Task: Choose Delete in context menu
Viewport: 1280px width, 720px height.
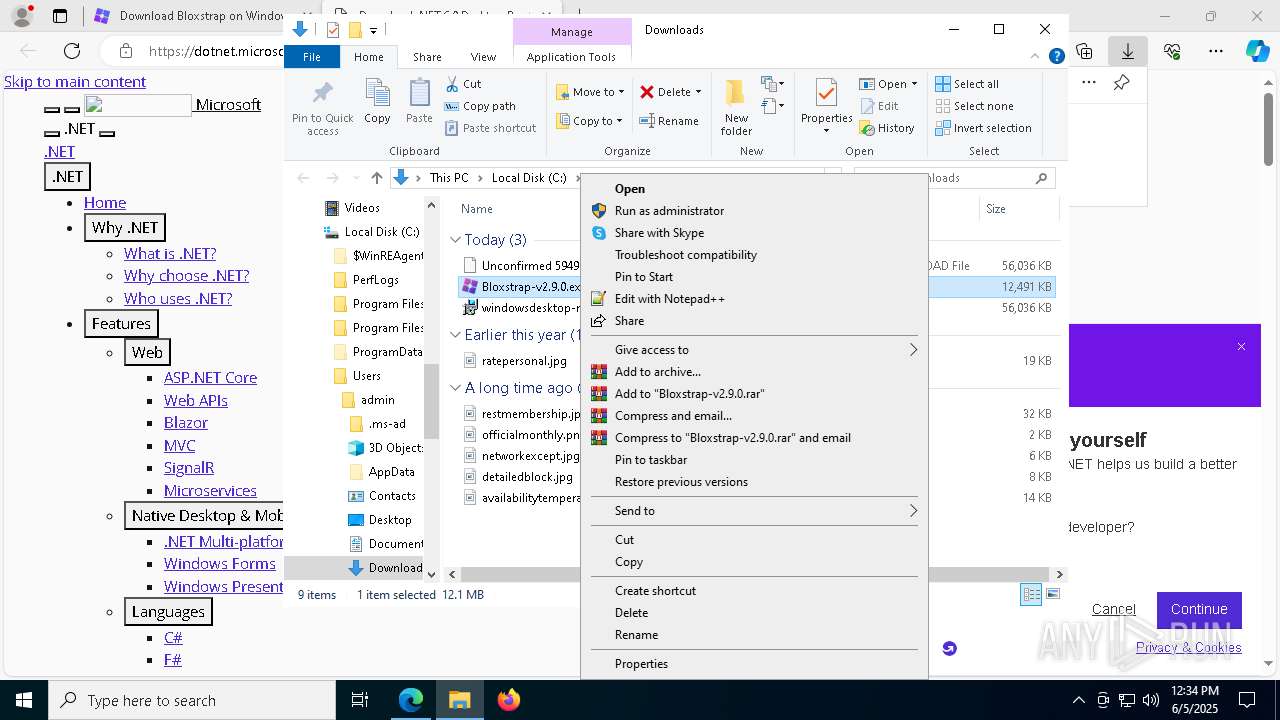Action: (x=754, y=613)
